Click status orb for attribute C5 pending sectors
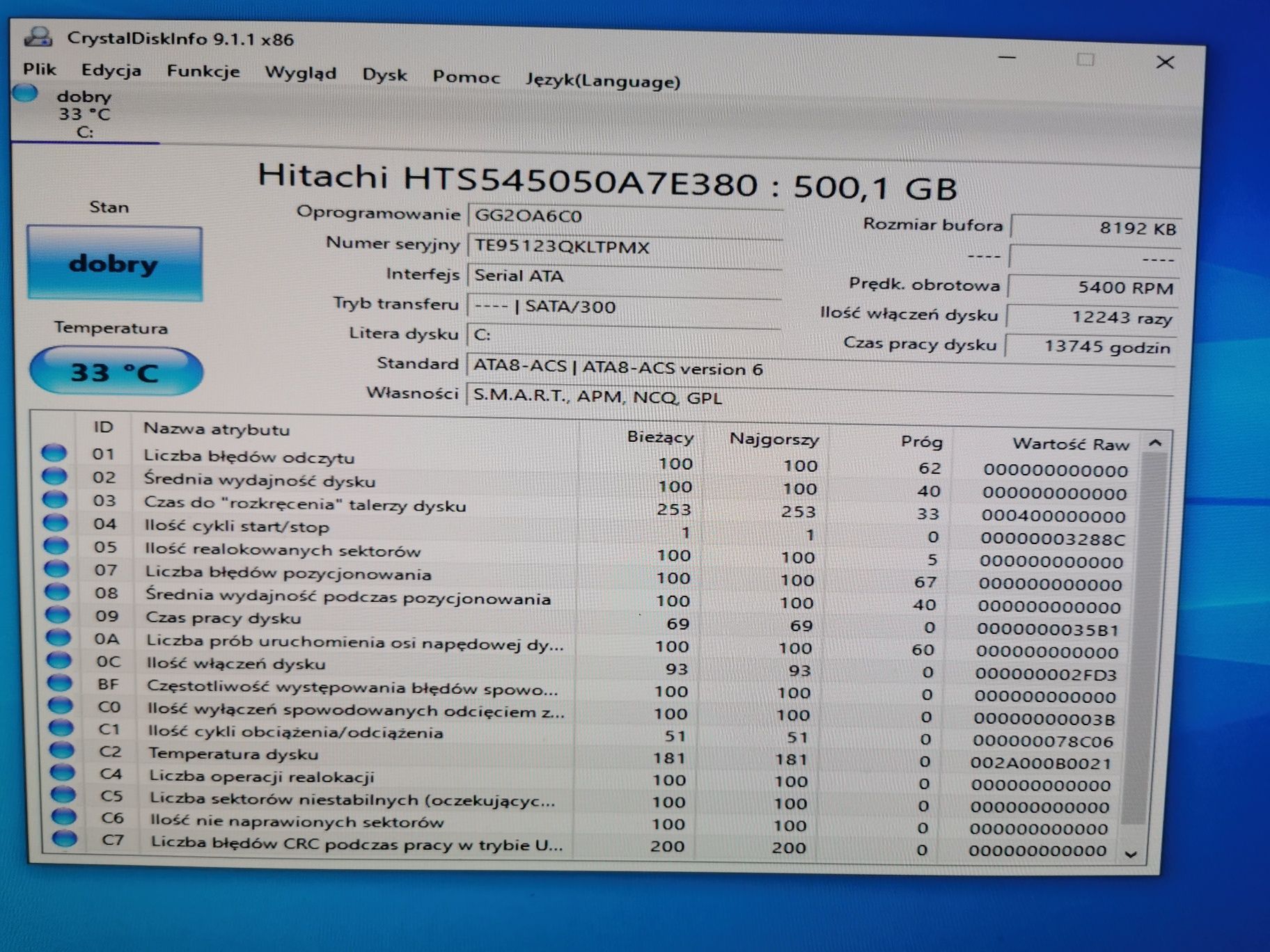This screenshot has height=952, width=1270. tap(63, 794)
